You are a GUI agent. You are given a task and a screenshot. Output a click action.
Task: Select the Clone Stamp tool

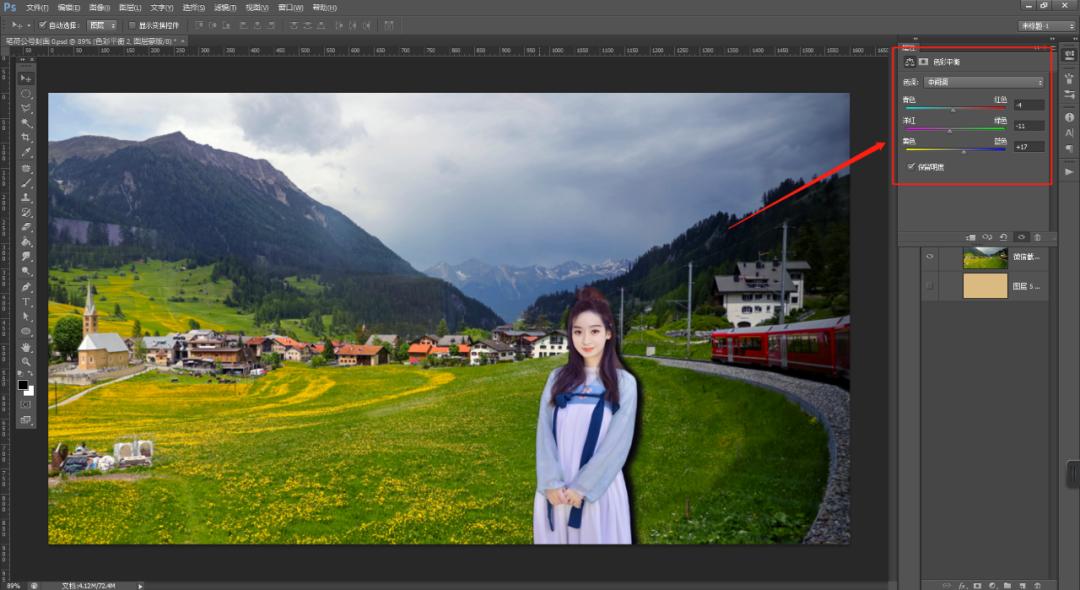26,198
